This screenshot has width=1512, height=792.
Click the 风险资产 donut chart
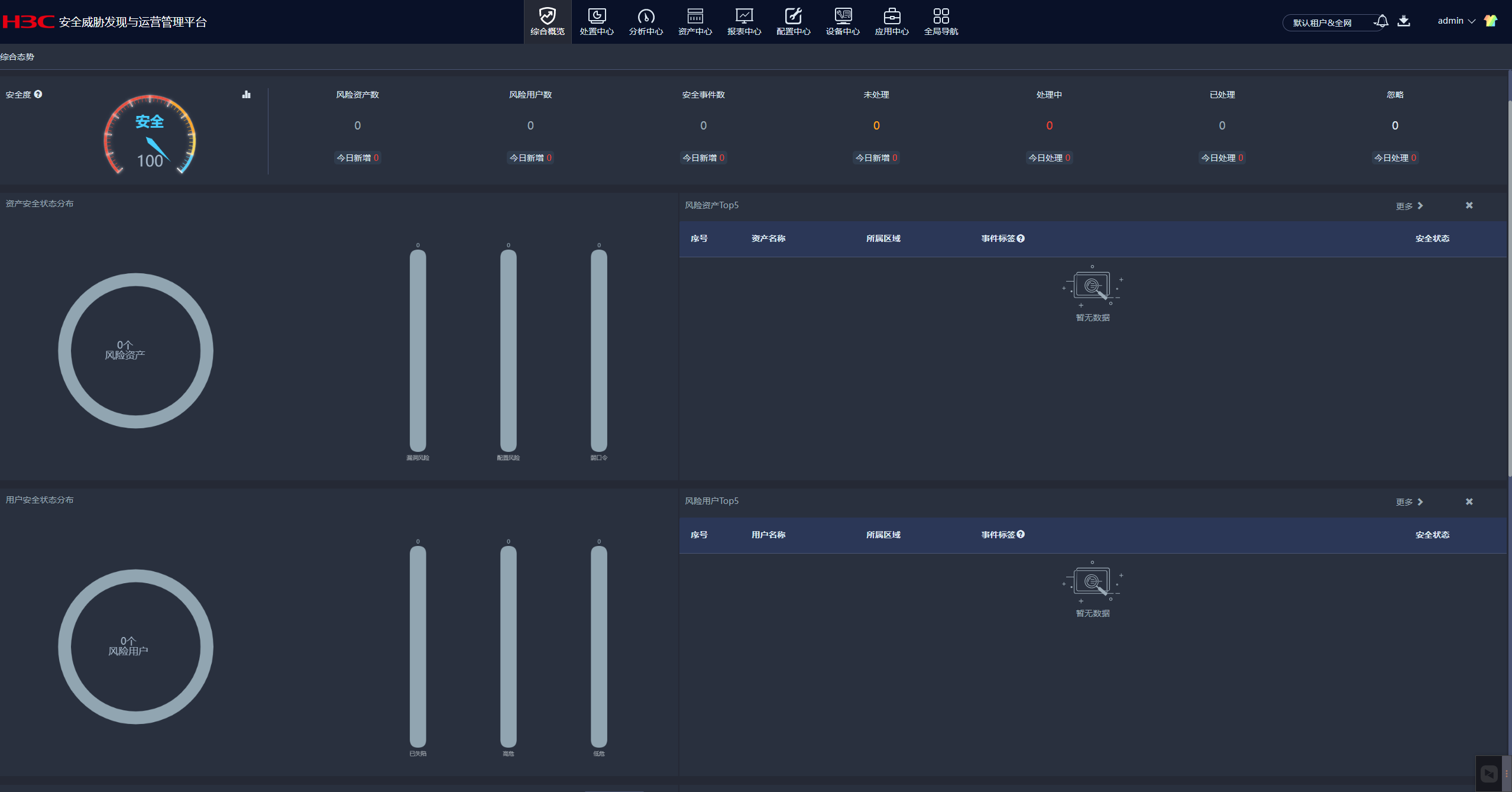(135, 350)
